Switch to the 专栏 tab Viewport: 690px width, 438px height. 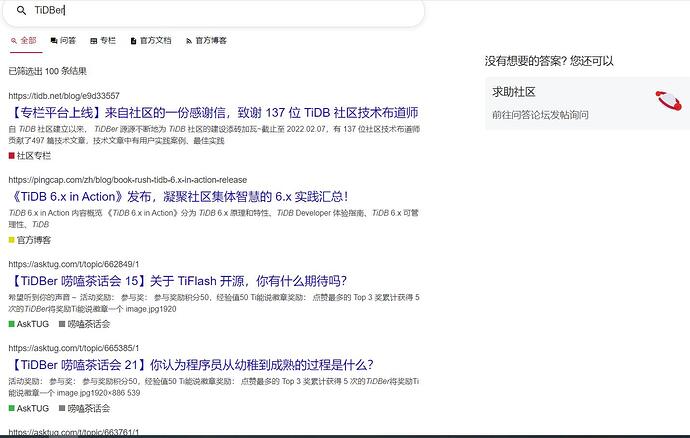click(x=103, y=40)
